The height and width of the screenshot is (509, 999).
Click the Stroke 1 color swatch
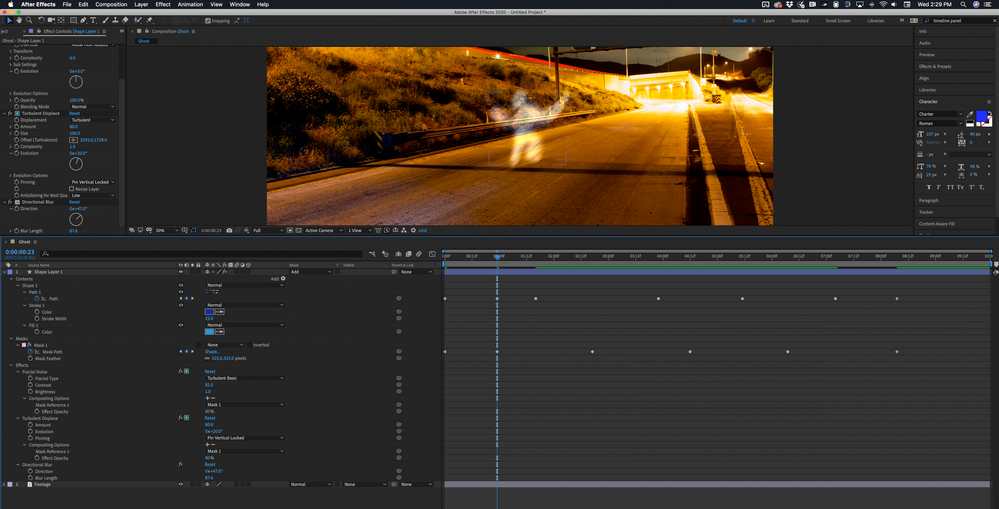coord(210,312)
